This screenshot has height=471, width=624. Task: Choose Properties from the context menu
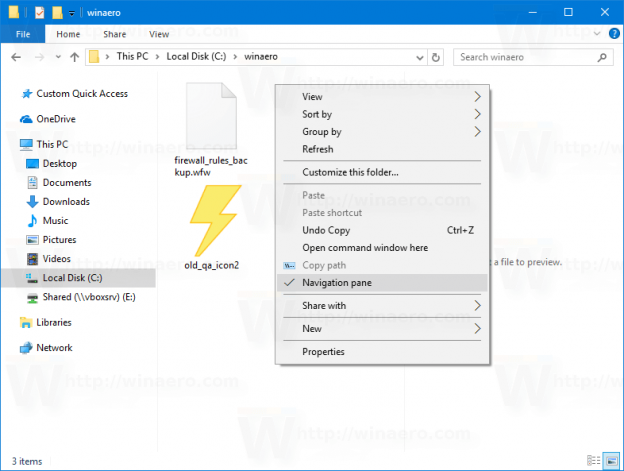323,352
